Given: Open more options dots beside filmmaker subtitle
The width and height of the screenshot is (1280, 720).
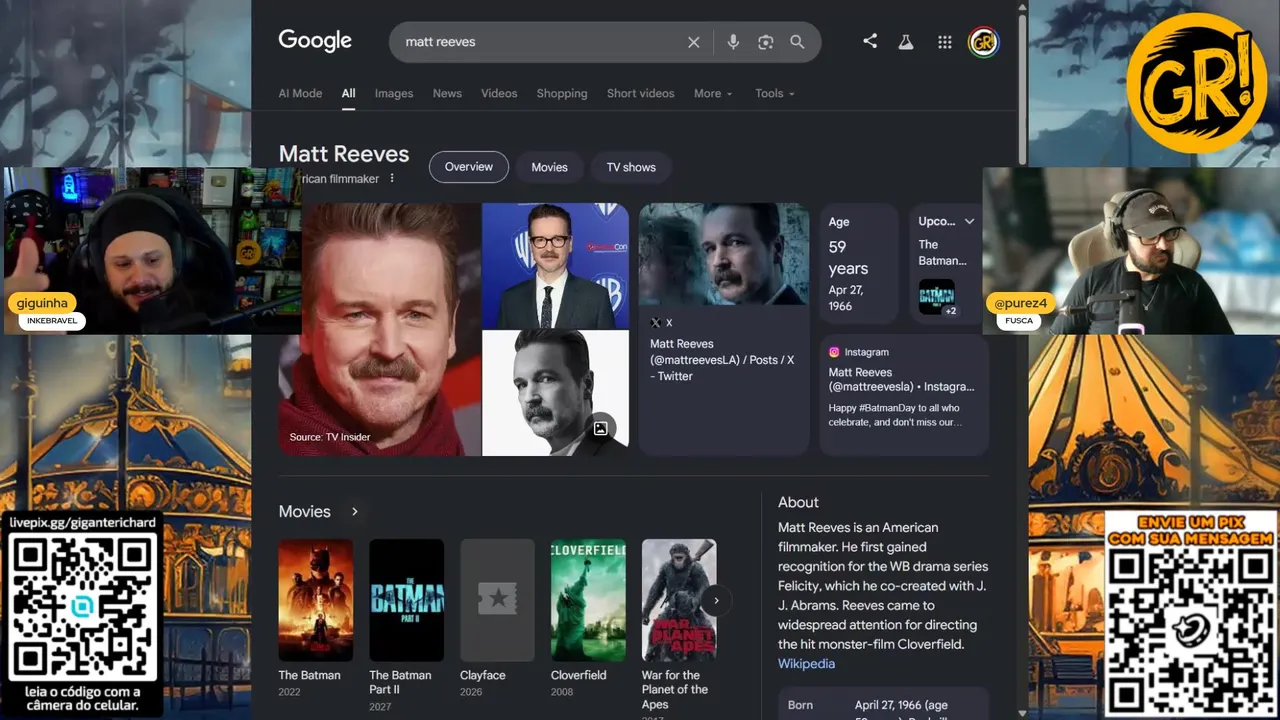Looking at the screenshot, I should pos(392,179).
